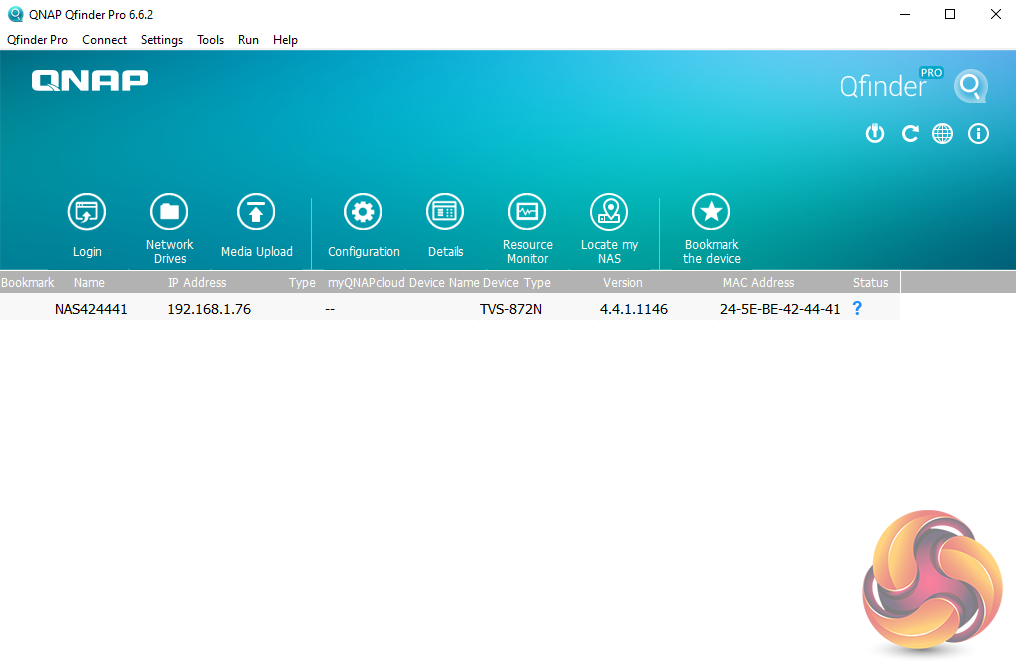
Task: Open the Qfinder Pro menu
Action: click(37, 40)
